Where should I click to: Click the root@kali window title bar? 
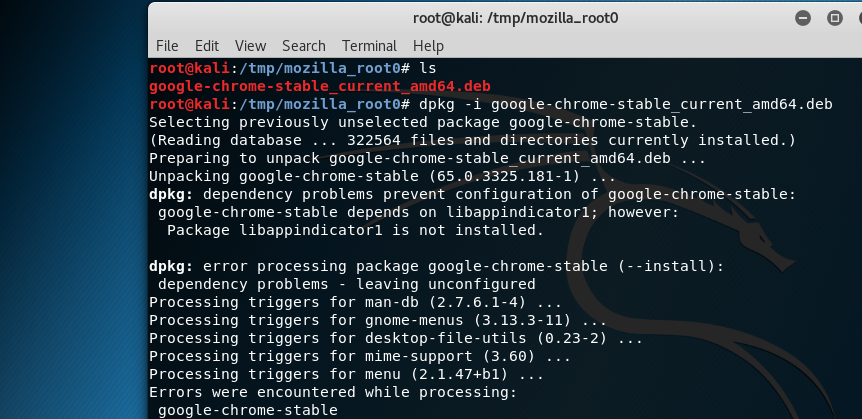(x=515, y=18)
